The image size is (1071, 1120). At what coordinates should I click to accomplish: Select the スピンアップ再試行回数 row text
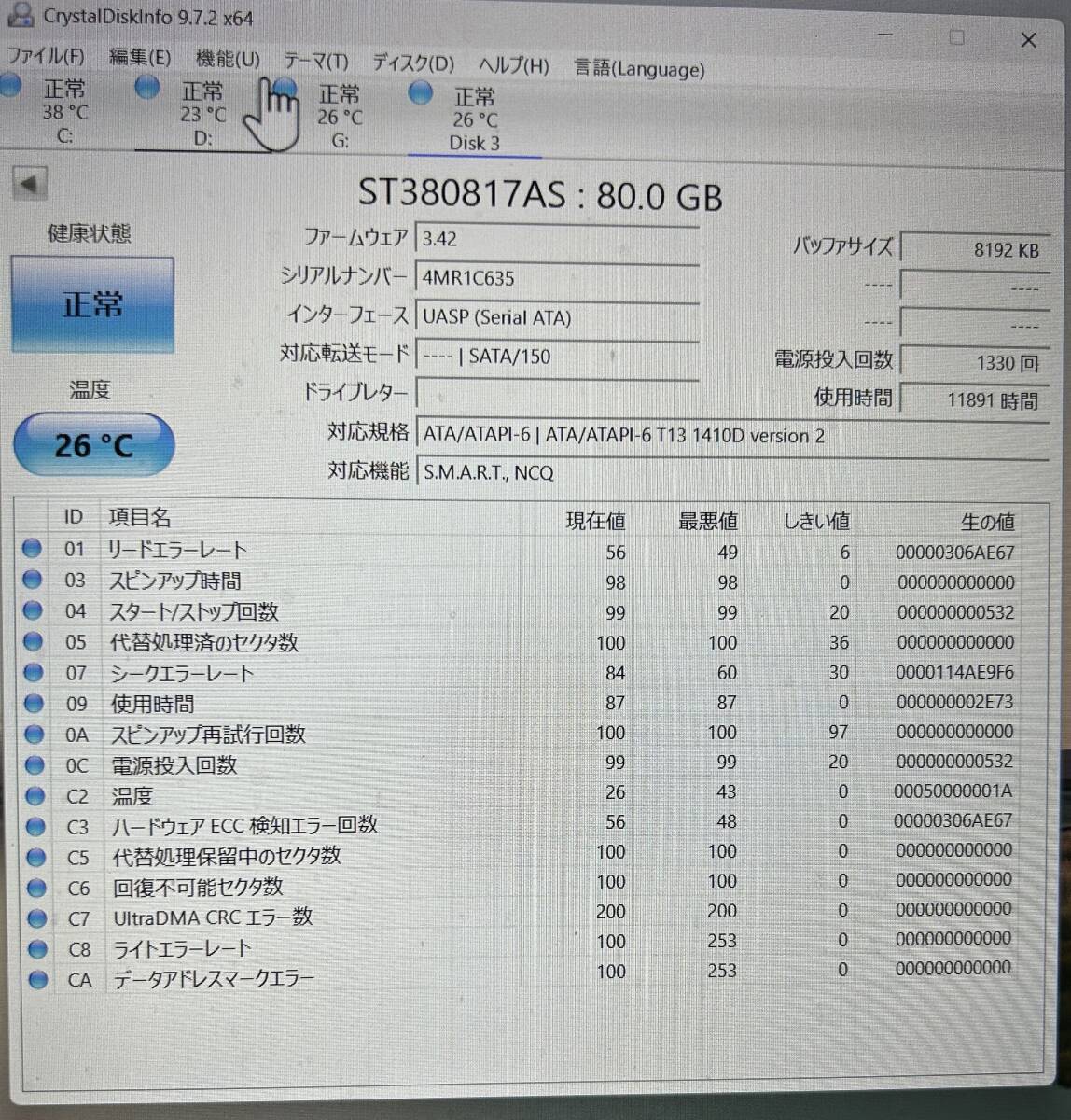[208, 735]
